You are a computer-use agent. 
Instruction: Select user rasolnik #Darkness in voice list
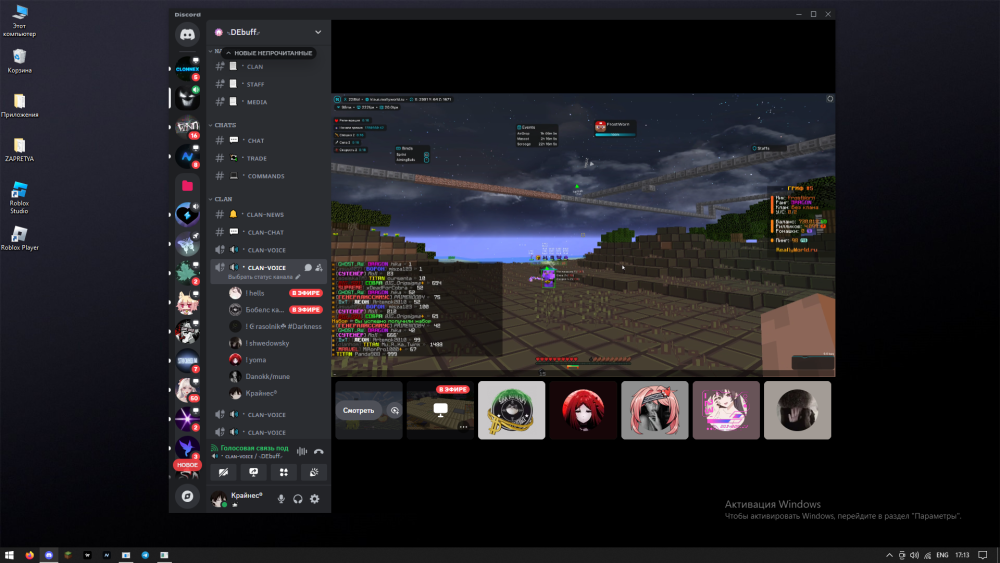[275, 326]
